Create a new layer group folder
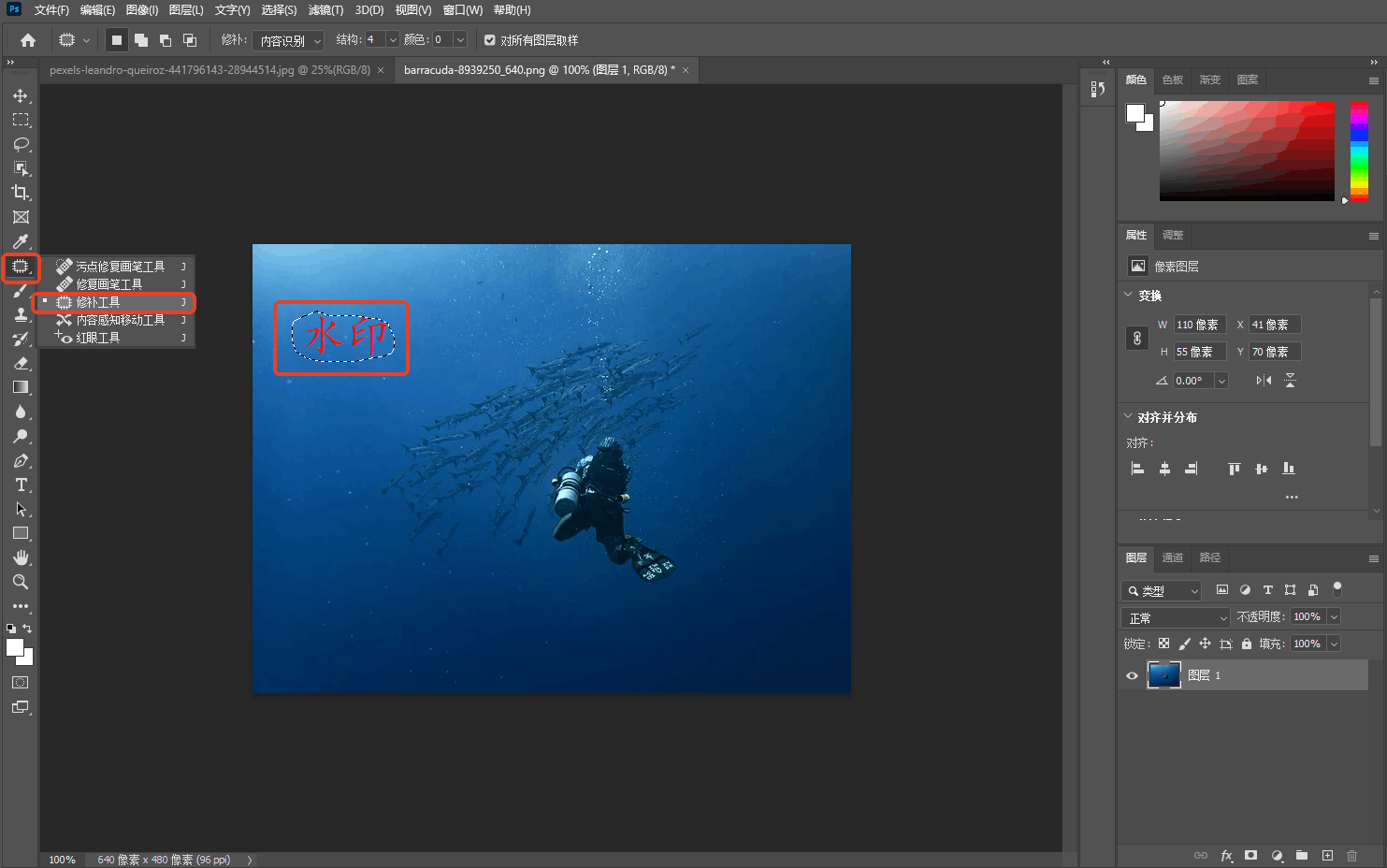The width and height of the screenshot is (1387, 868). pos(1302,856)
